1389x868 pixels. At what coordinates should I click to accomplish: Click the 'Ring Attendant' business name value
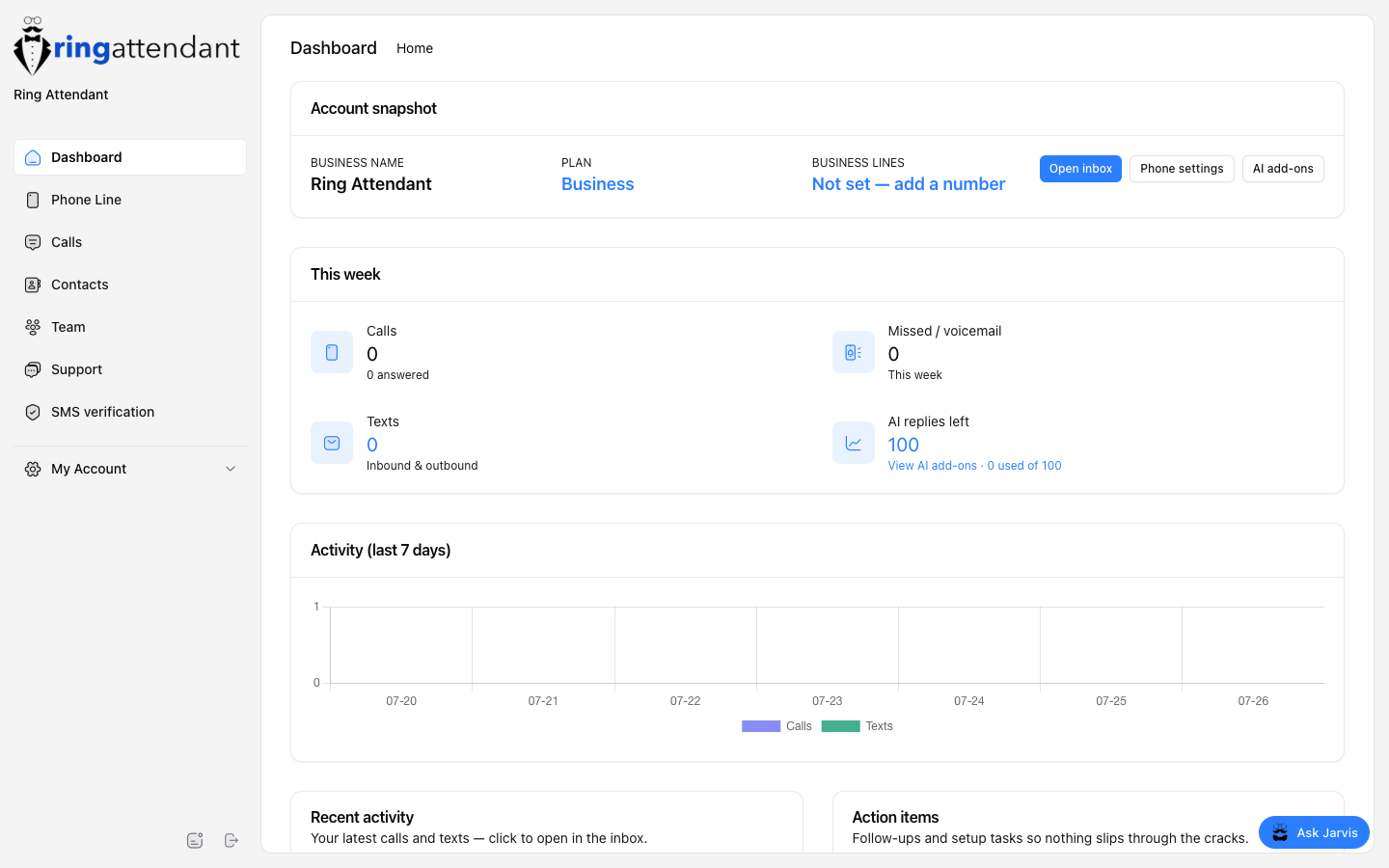tap(371, 184)
